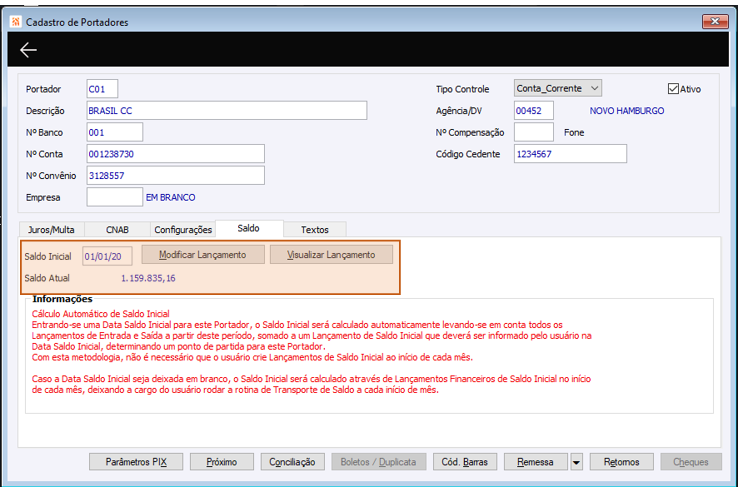
Task: Switch to the CNAB tab
Action: point(117,229)
